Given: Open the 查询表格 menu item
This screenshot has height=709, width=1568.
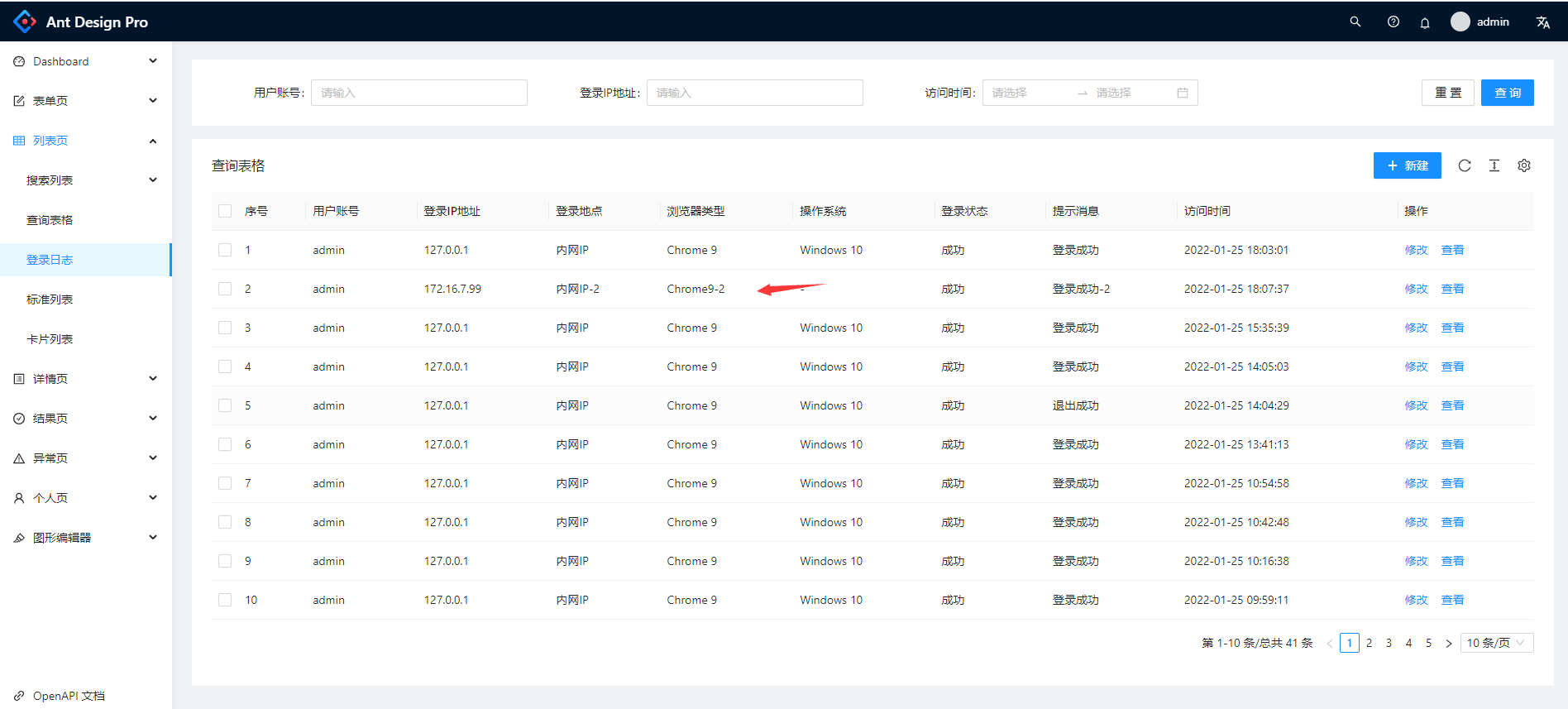Looking at the screenshot, I should (86, 220).
